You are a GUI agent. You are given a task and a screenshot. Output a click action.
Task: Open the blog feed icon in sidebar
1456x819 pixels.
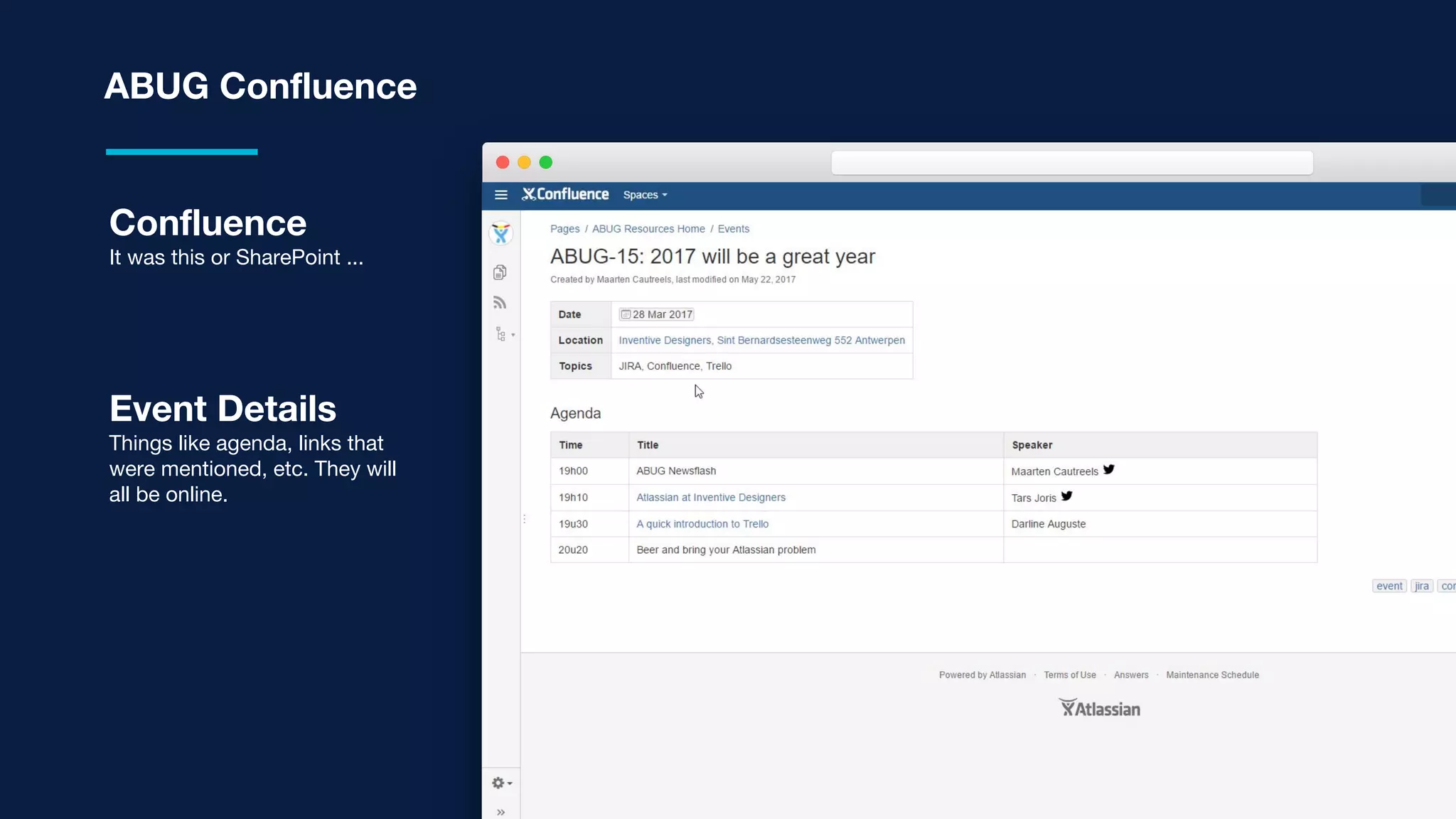pyautogui.click(x=500, y=303)
